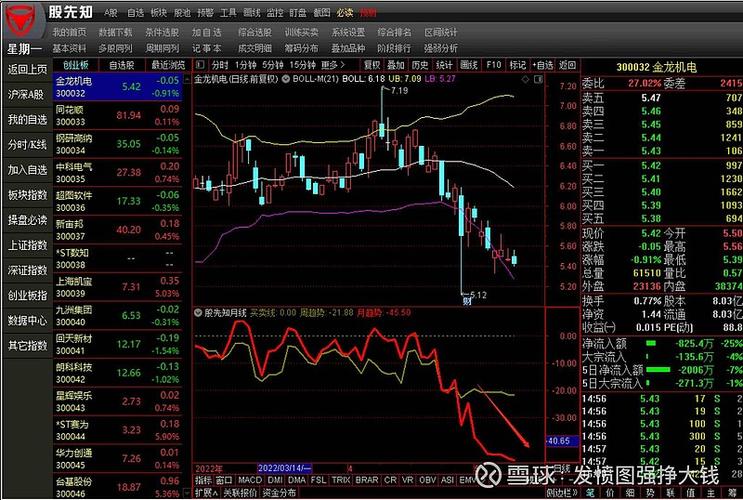This screenshot has width=743, height=500.
Task: Open F10 company info
Action: [493, 65]
